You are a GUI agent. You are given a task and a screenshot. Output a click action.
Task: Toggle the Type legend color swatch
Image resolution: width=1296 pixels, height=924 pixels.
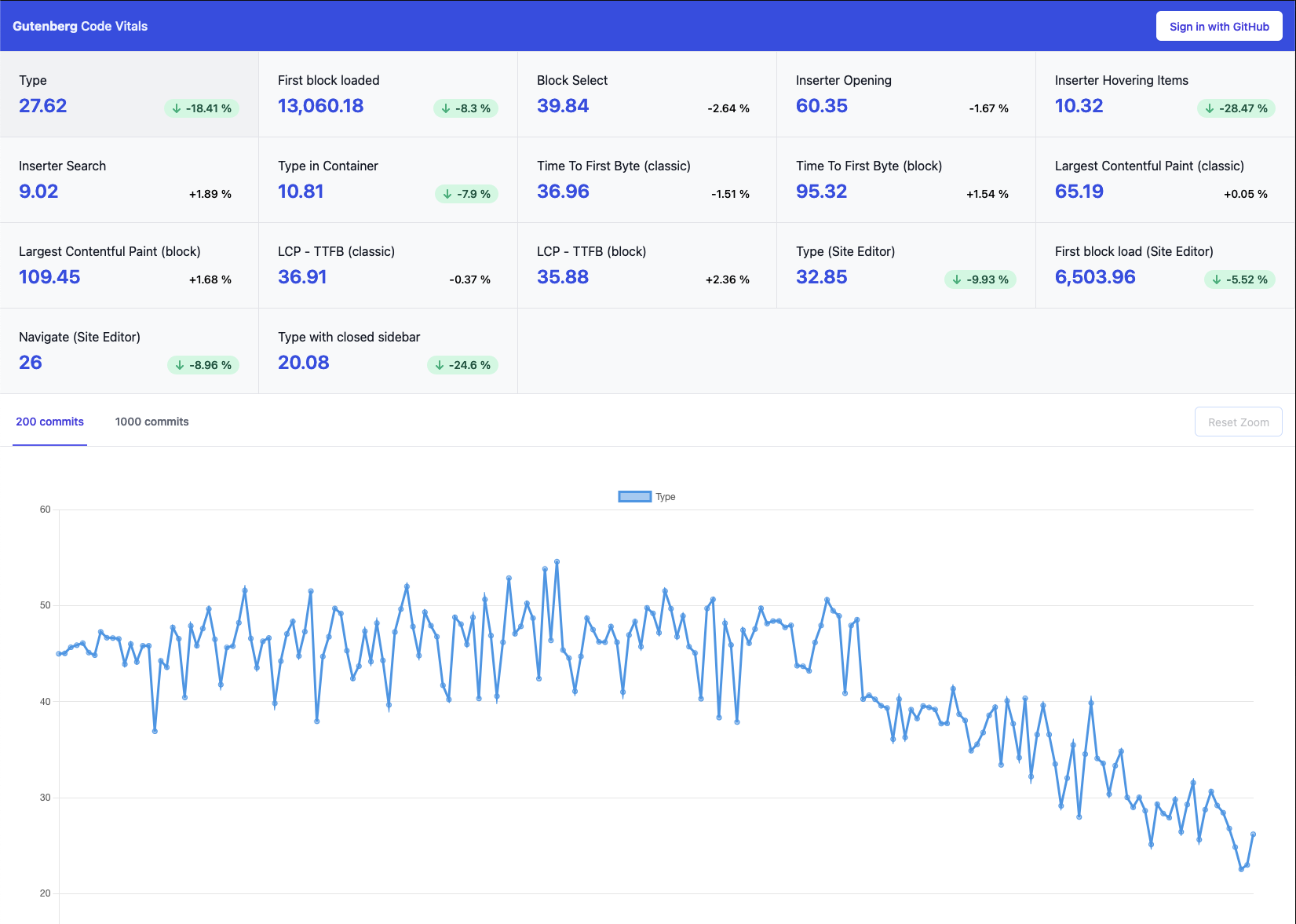coord(635,496)
